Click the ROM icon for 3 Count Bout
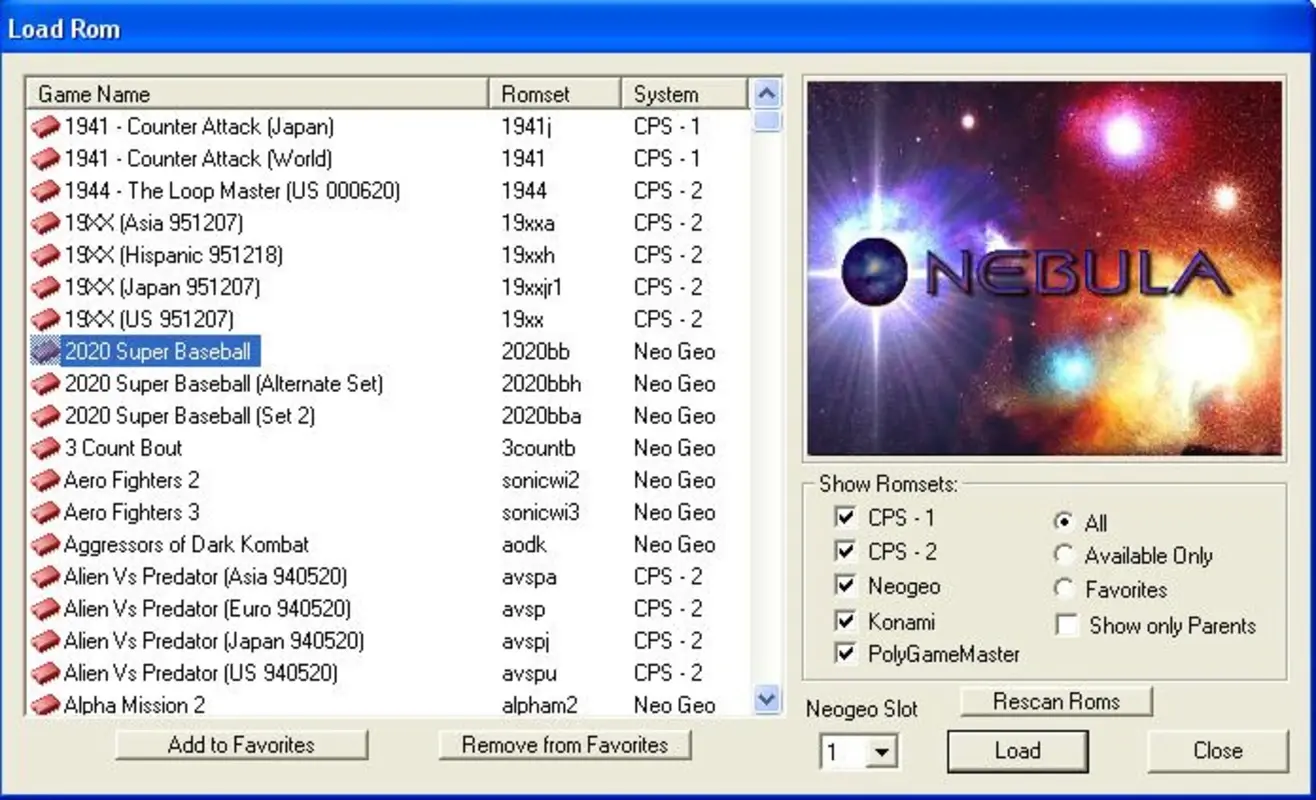Image resolution: width=1316 pixels, height=800 pixels. point(45,447)
